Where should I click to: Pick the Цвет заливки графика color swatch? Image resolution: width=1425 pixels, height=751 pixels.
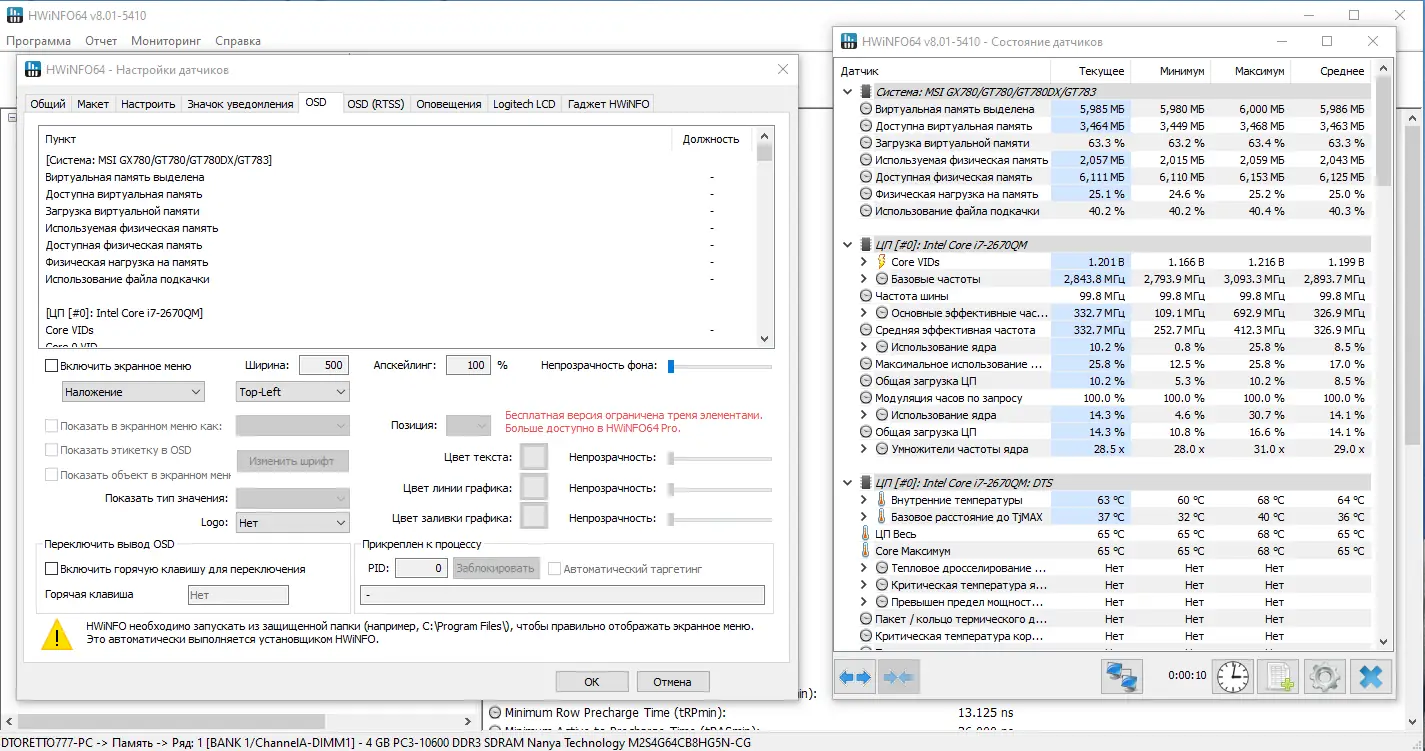click(534, 518)
